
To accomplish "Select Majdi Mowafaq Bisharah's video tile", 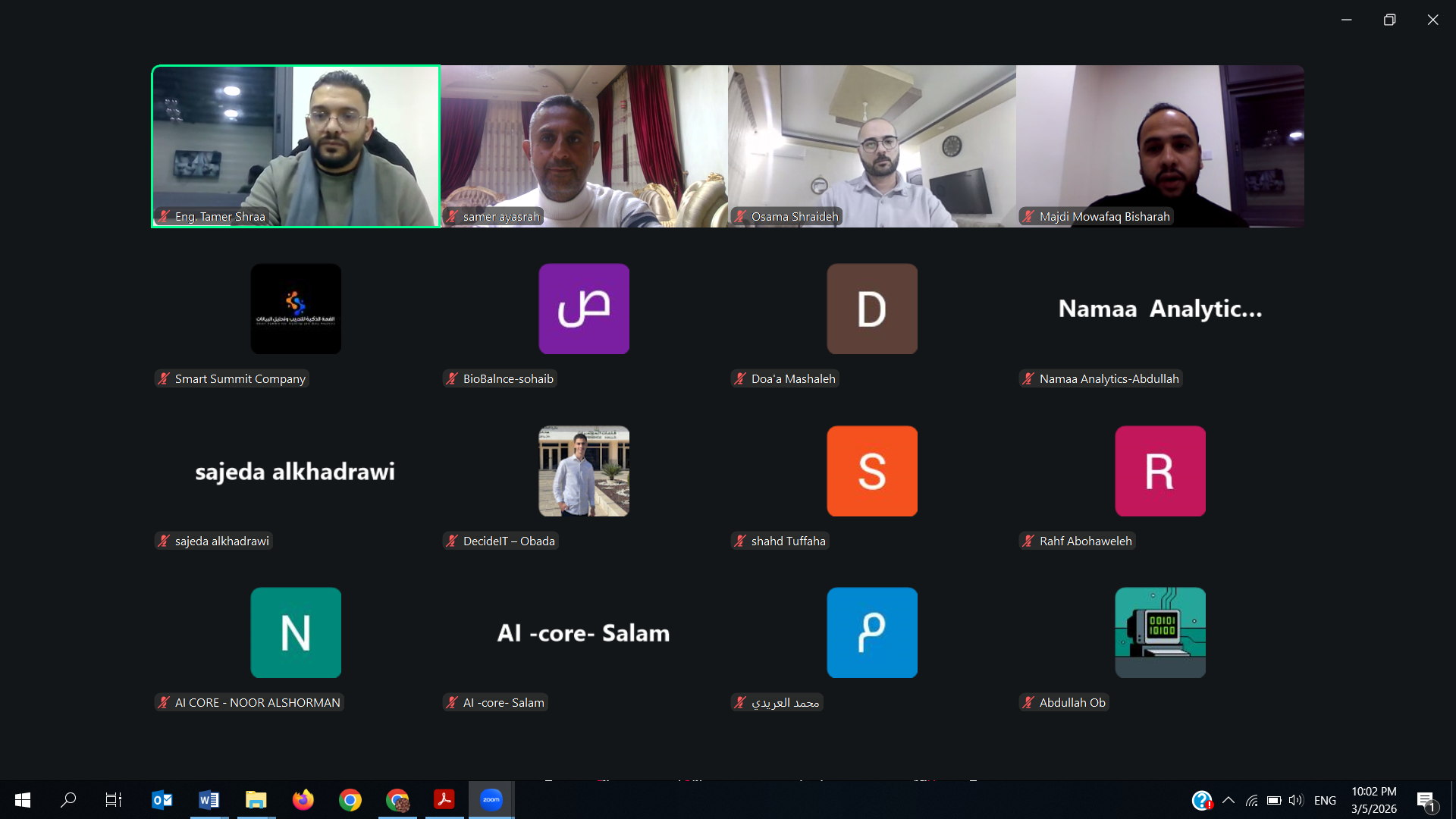I will (x=1160, y=146).
